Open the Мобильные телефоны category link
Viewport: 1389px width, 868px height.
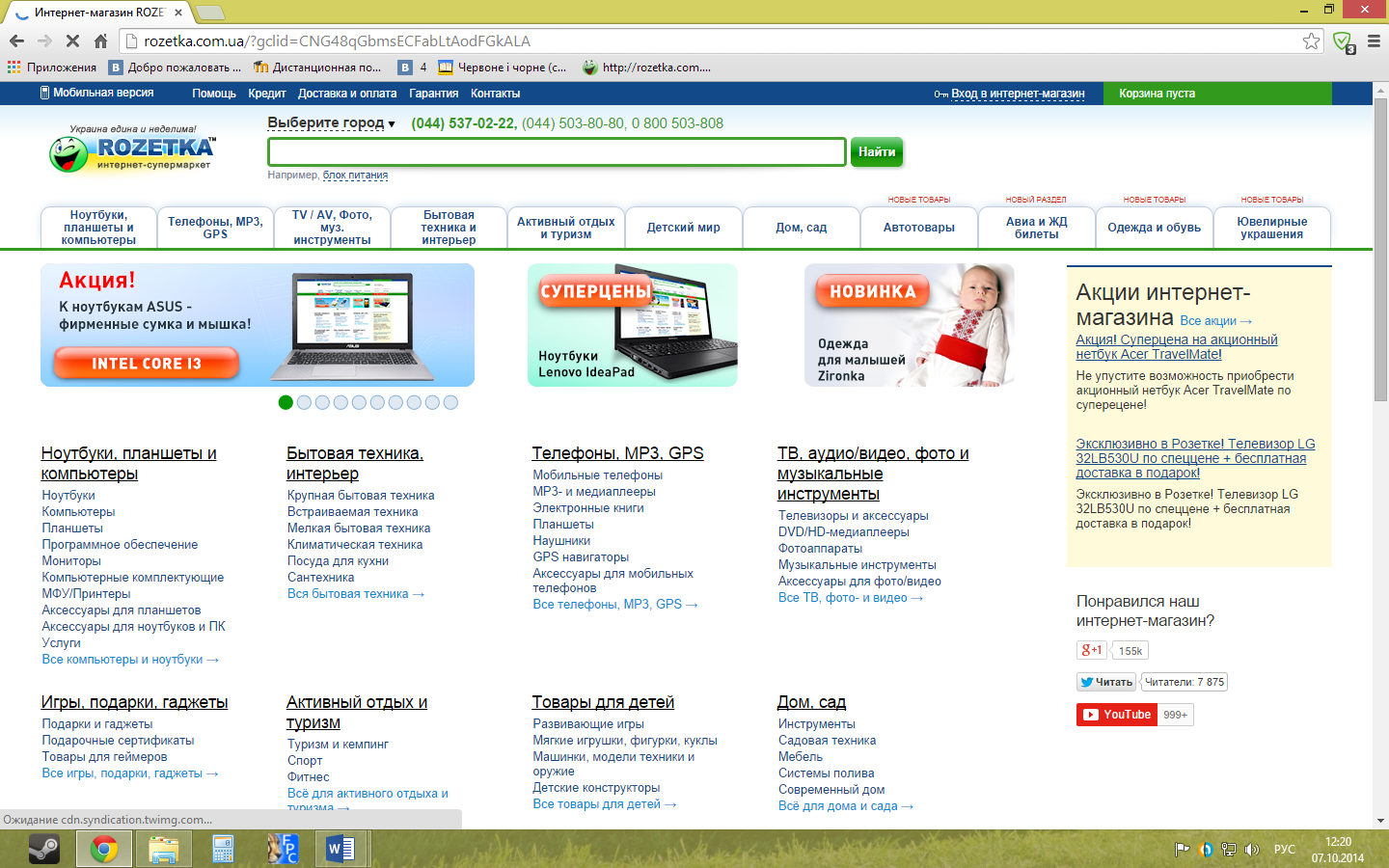tap(598, 475)
